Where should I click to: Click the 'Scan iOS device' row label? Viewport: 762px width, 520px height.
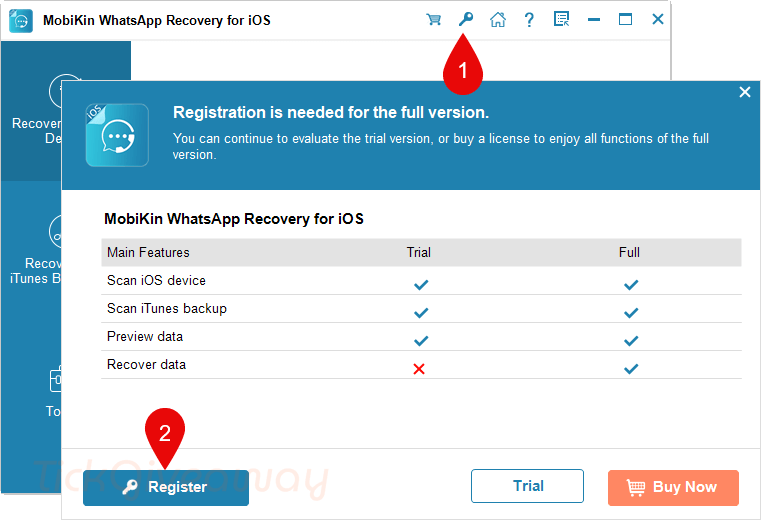pos(156,280)
